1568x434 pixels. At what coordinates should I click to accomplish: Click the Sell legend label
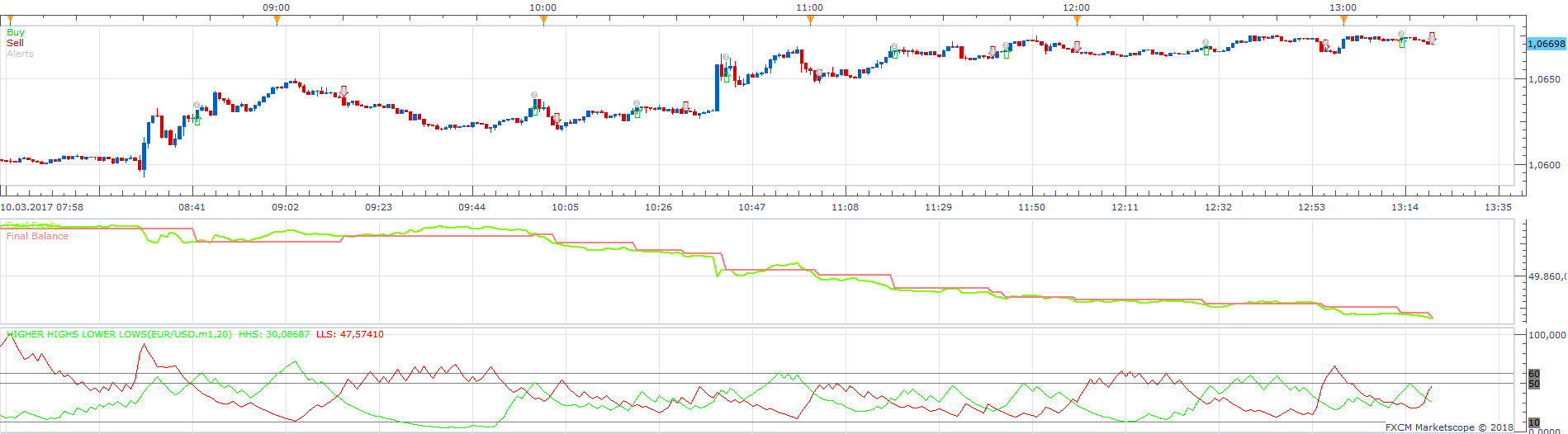pos(15,43)
